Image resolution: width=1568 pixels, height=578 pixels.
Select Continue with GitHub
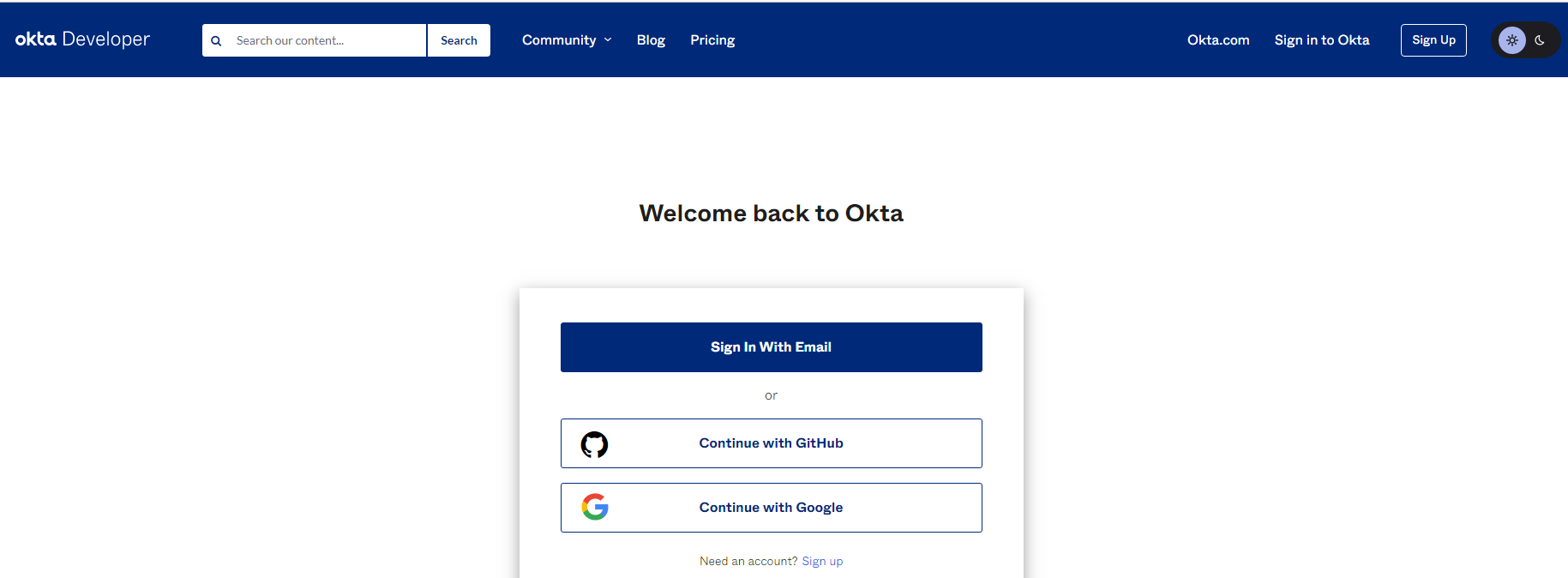(772, 443)
